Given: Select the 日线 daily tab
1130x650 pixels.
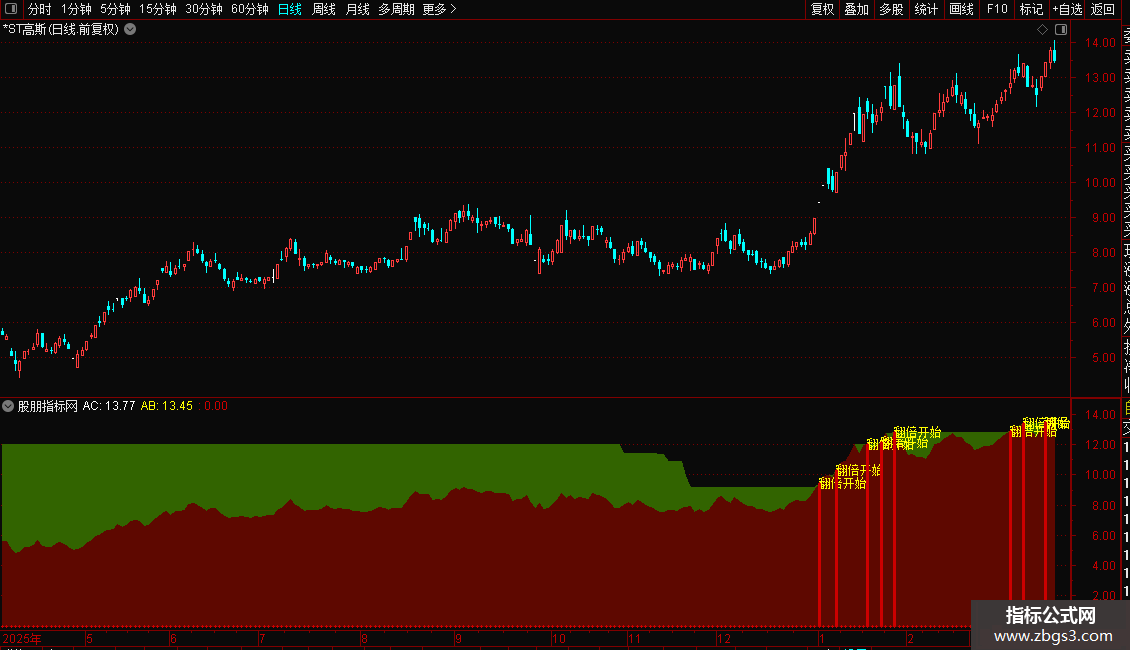Looking at the screenshot, I should (290, 9).
